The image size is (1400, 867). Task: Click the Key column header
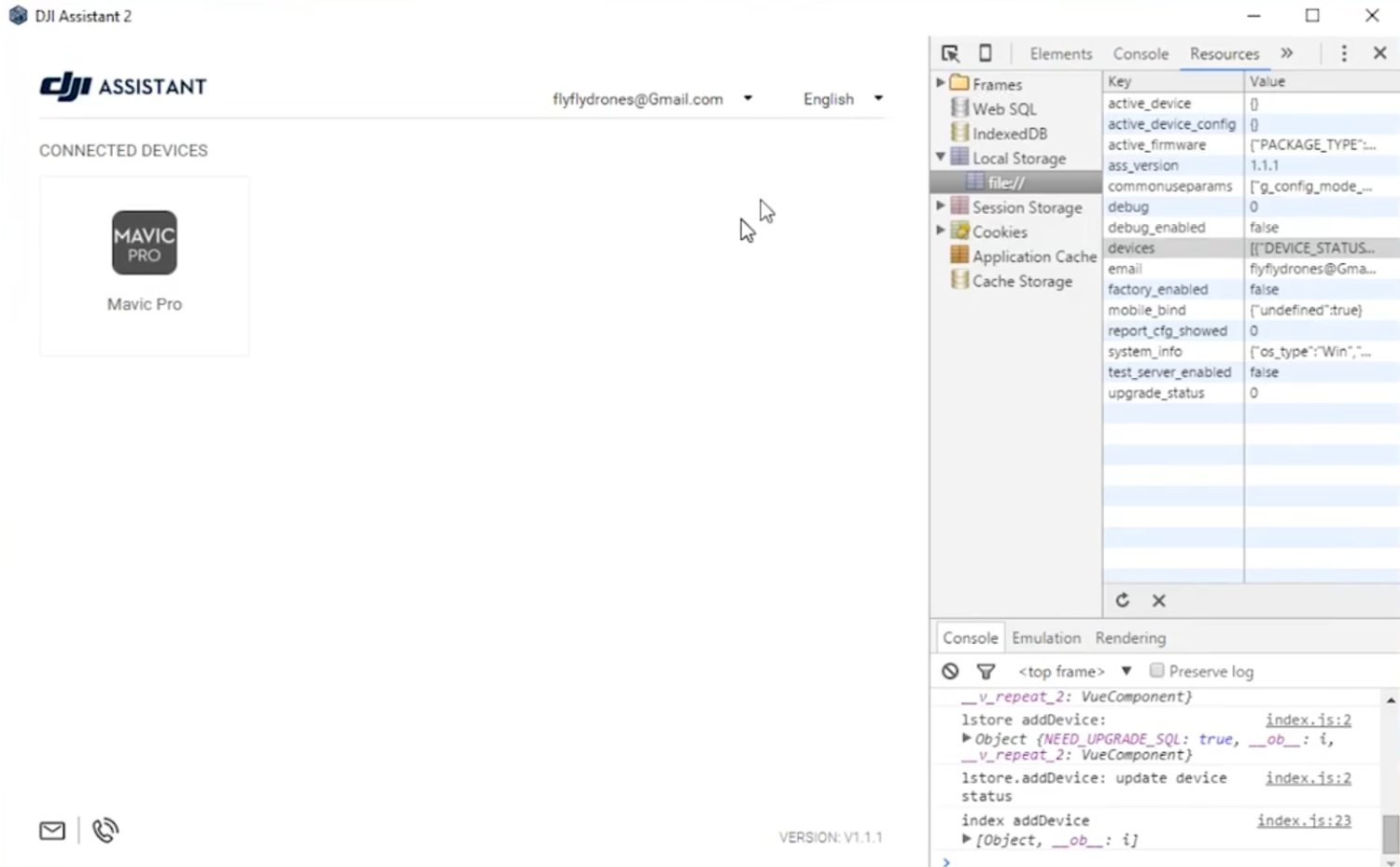click(x=1173, y=81)
